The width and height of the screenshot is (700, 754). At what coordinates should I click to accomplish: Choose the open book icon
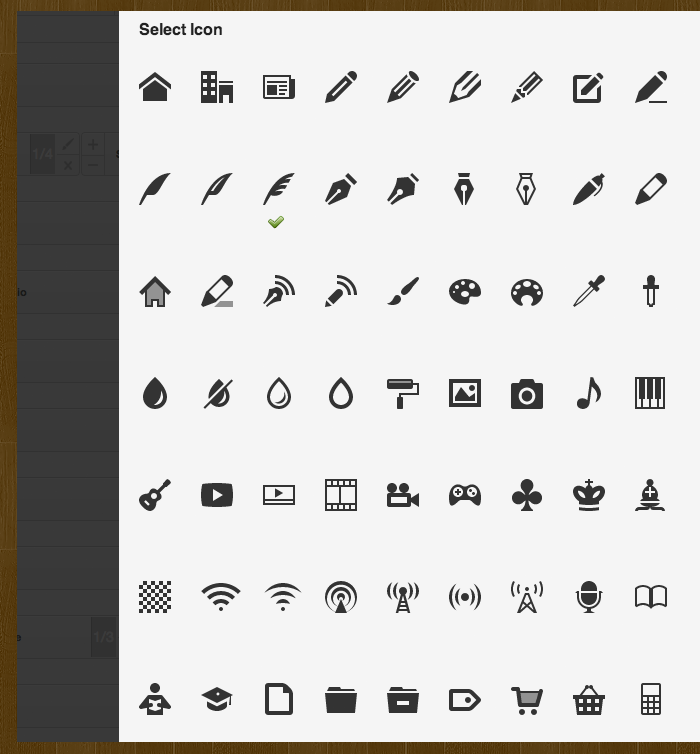point(650,597)
